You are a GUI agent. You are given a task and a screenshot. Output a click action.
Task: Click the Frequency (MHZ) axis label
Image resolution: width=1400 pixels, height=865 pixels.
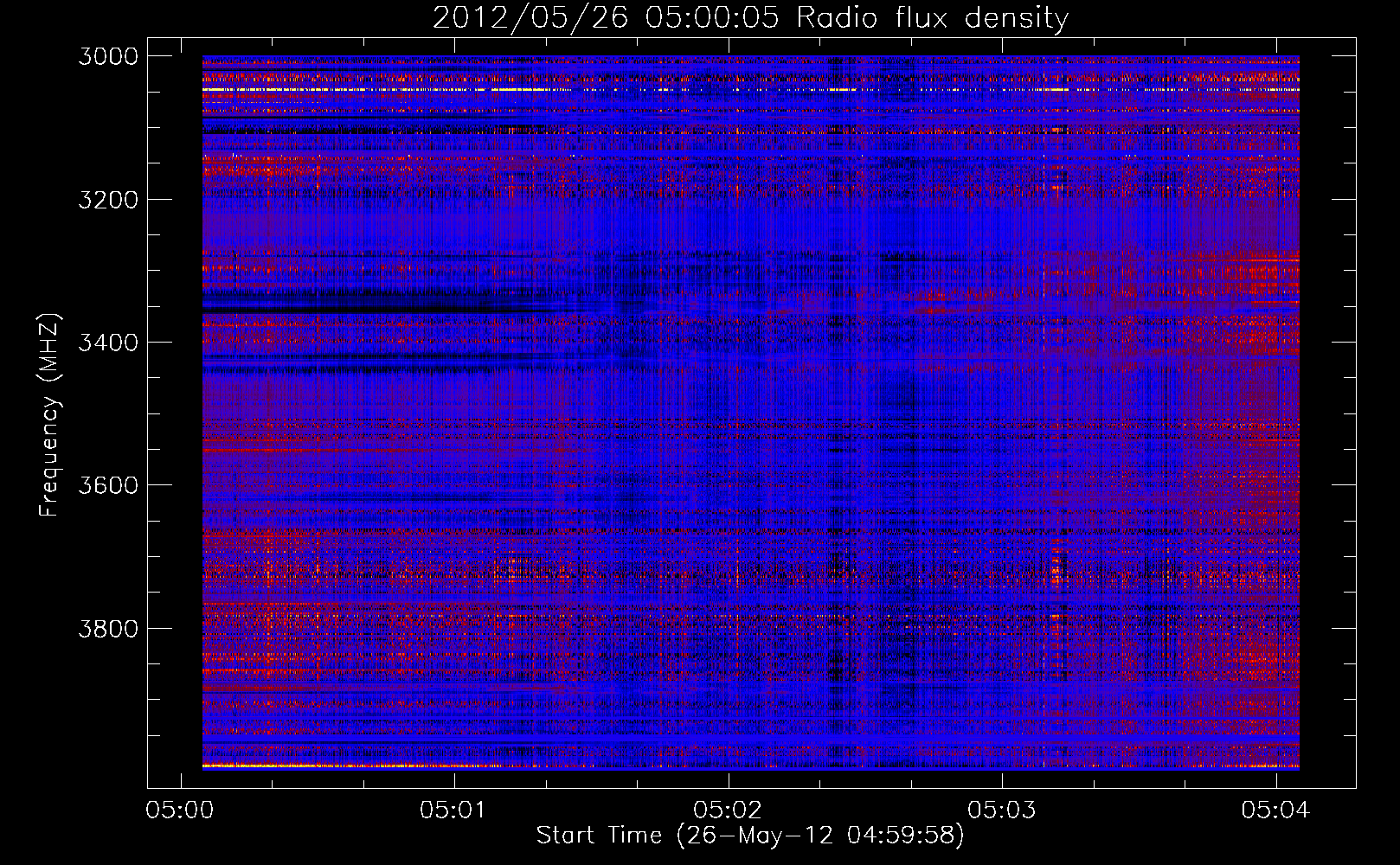(48, 415)
